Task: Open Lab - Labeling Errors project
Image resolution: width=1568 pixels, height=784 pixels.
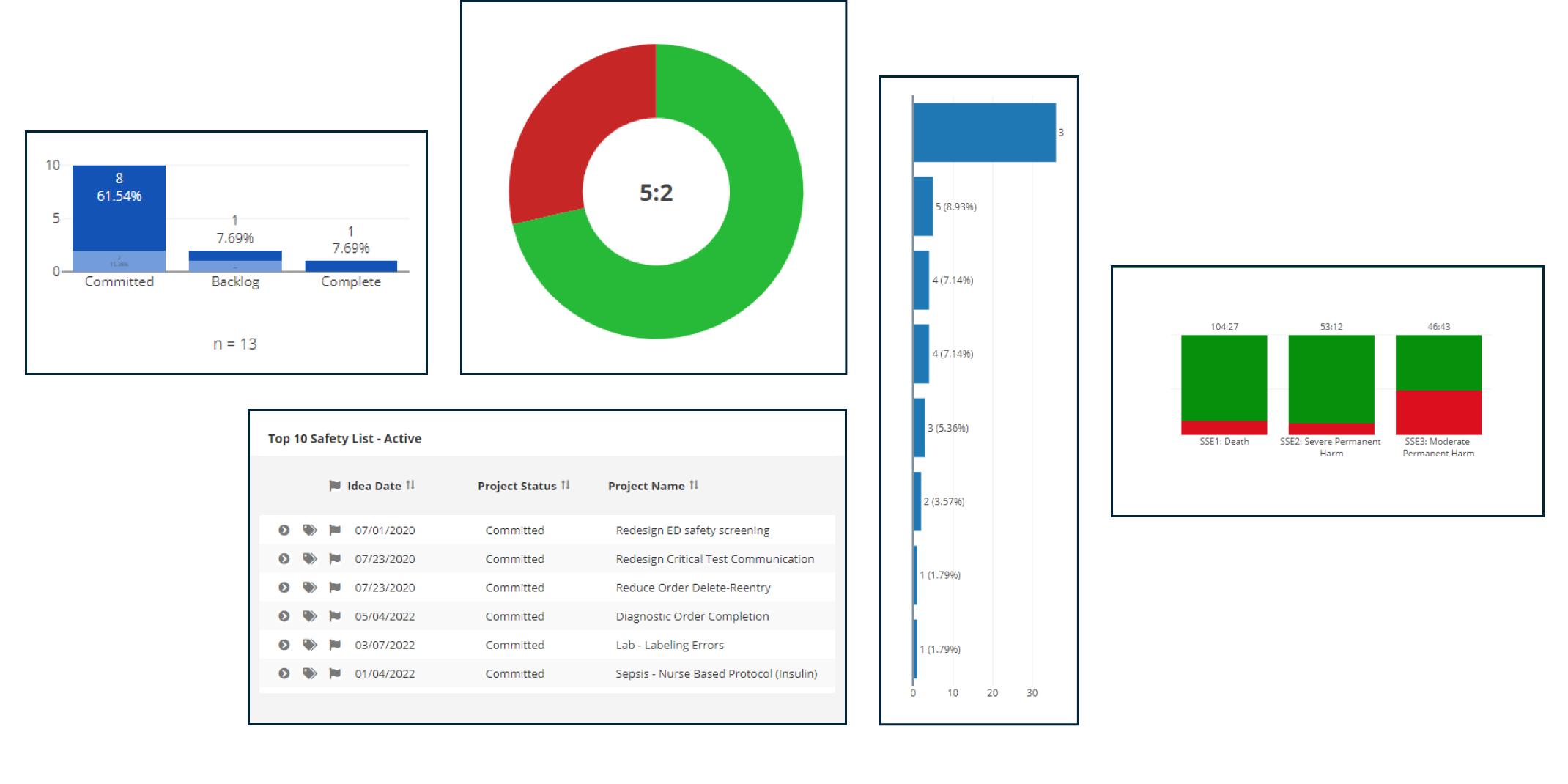Action: point(670,645)
